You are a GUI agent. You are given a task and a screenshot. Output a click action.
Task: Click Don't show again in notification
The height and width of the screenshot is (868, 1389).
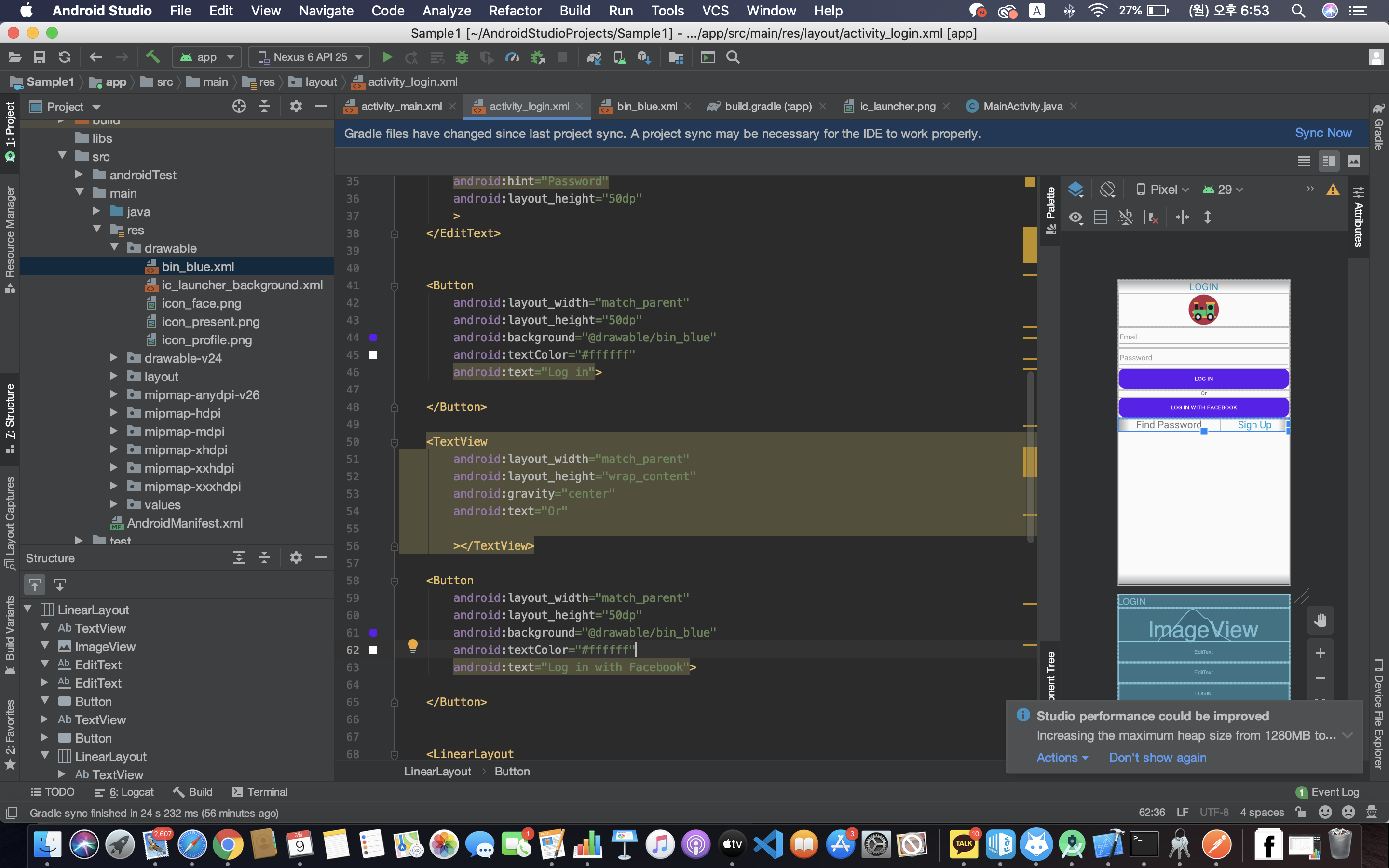(1157, 758)
